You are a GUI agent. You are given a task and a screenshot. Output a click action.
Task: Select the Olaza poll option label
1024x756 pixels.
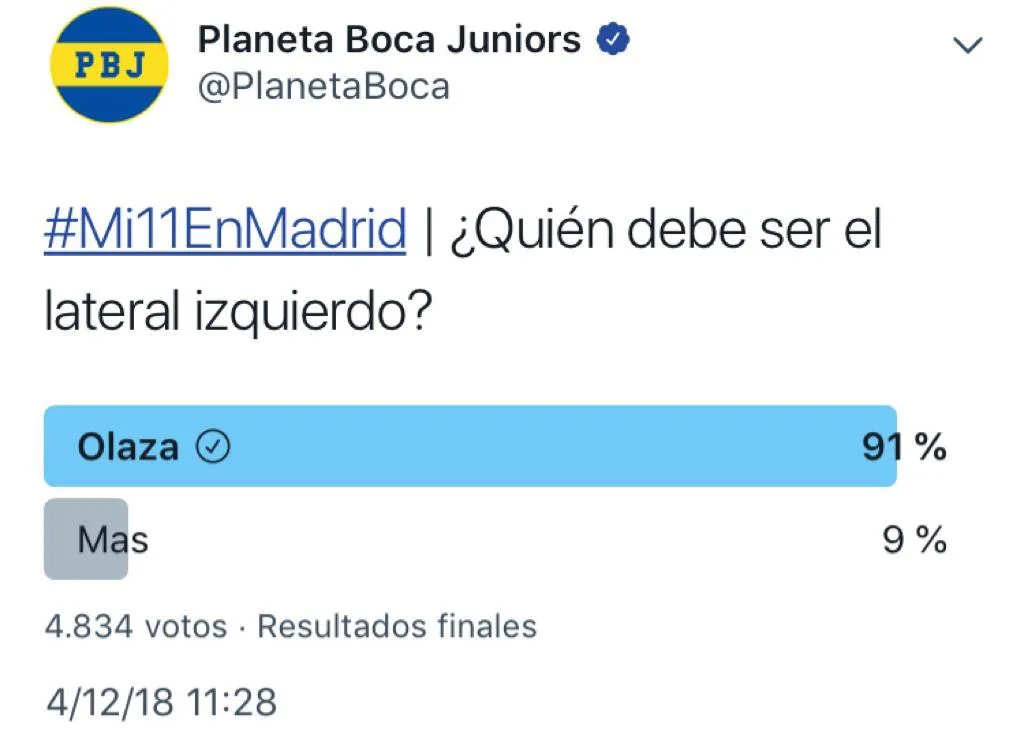(128, 446)
